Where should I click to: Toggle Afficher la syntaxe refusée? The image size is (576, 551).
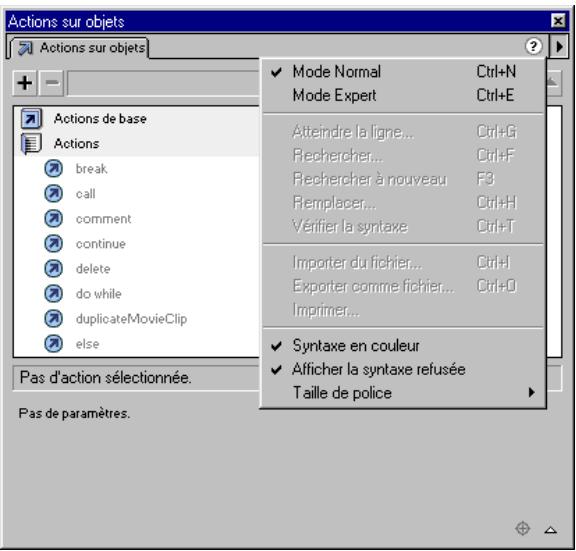(x=403, y=369)
